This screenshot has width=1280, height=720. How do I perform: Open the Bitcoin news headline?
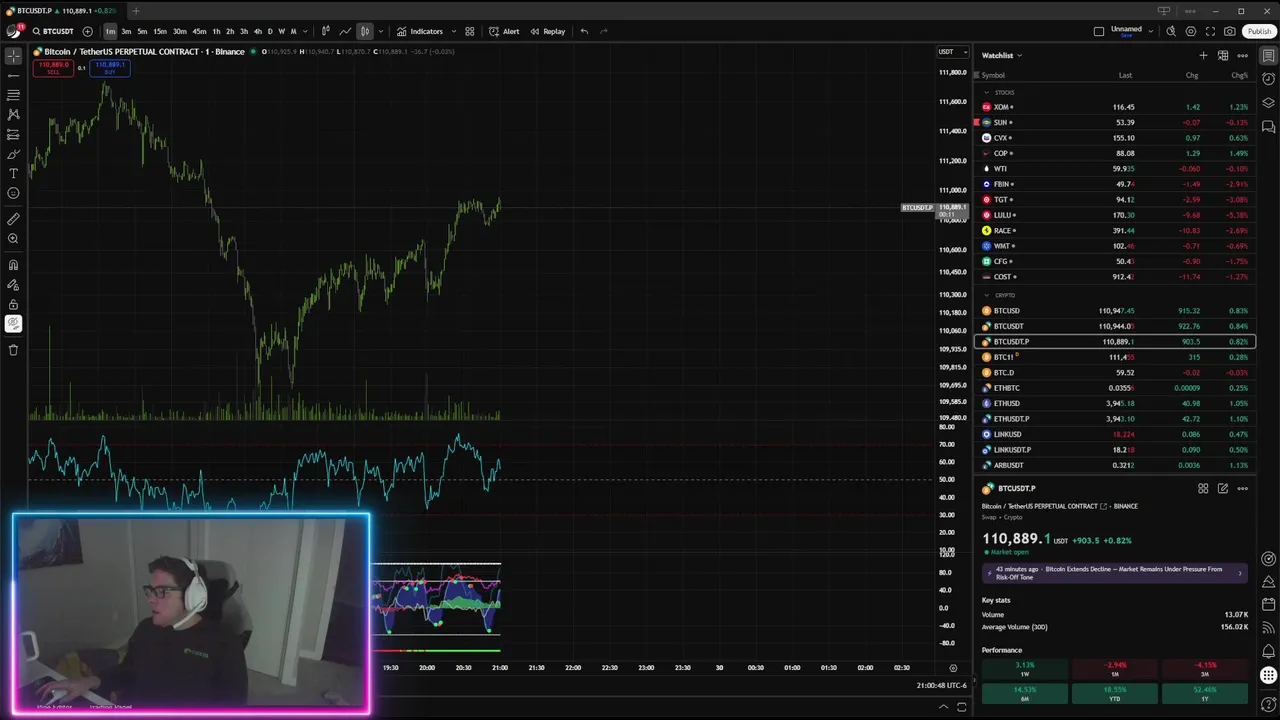pos(1114,573)
